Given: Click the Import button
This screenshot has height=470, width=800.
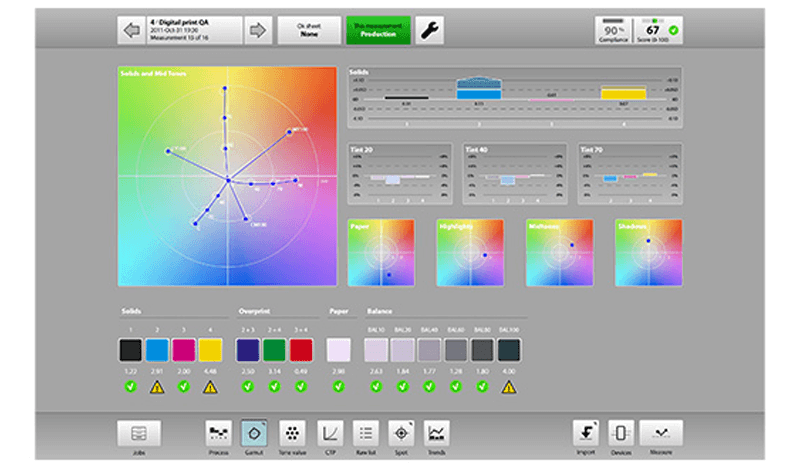Looking at the screenshot, I should (x=586, y=434).
